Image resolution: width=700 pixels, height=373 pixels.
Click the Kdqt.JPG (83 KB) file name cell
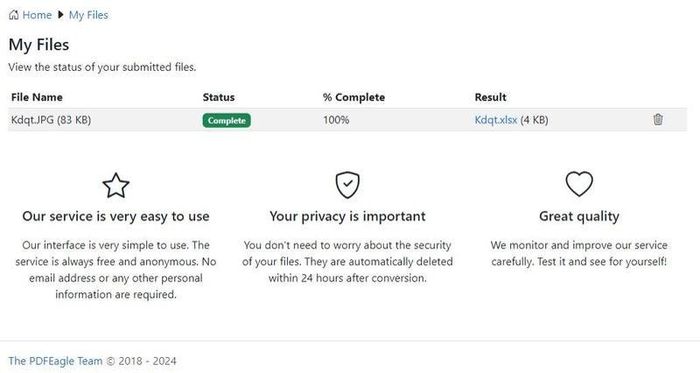pyautogui.click(x=51, y=120)
